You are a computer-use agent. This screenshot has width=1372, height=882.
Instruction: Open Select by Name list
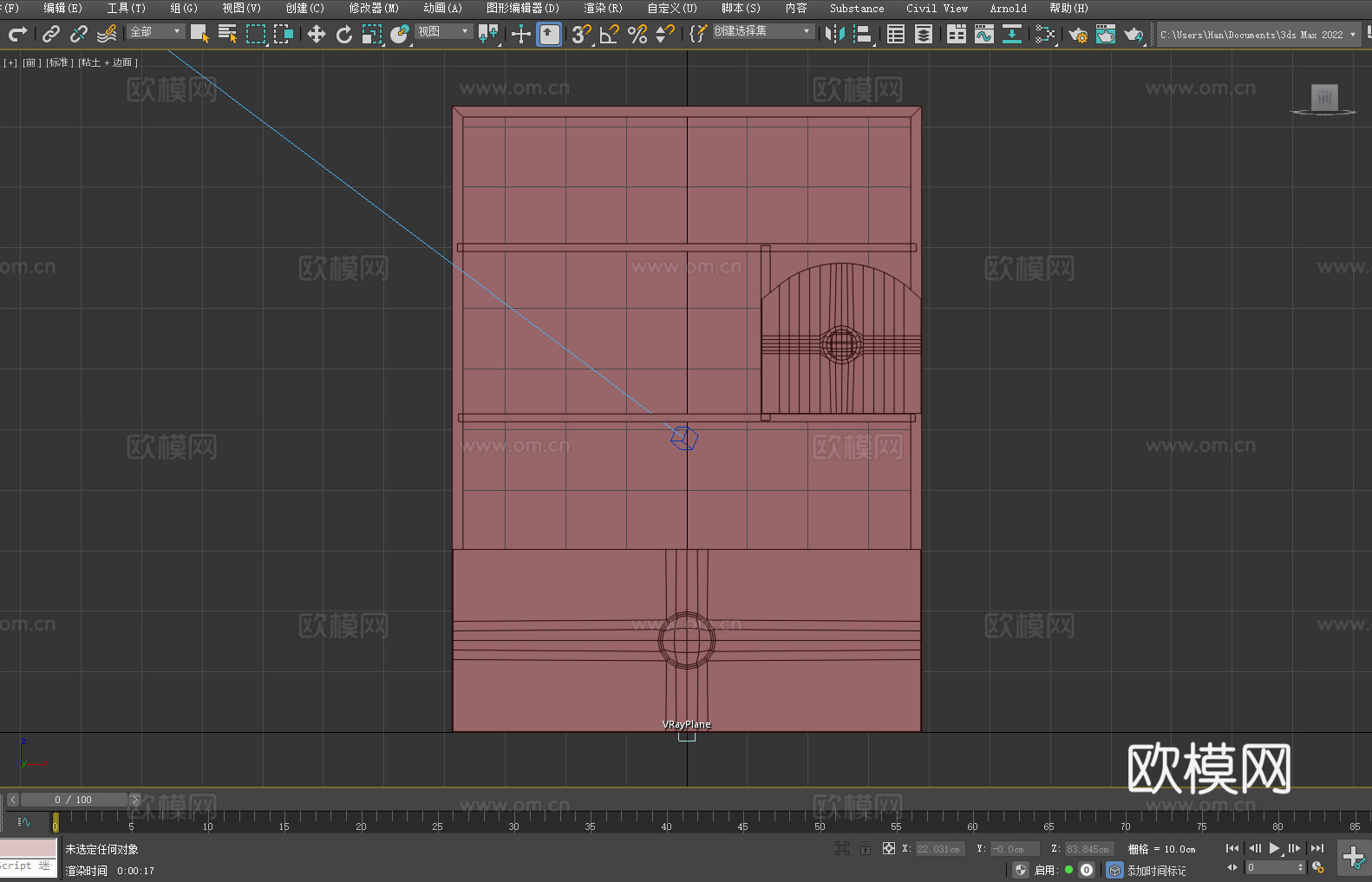227,34
